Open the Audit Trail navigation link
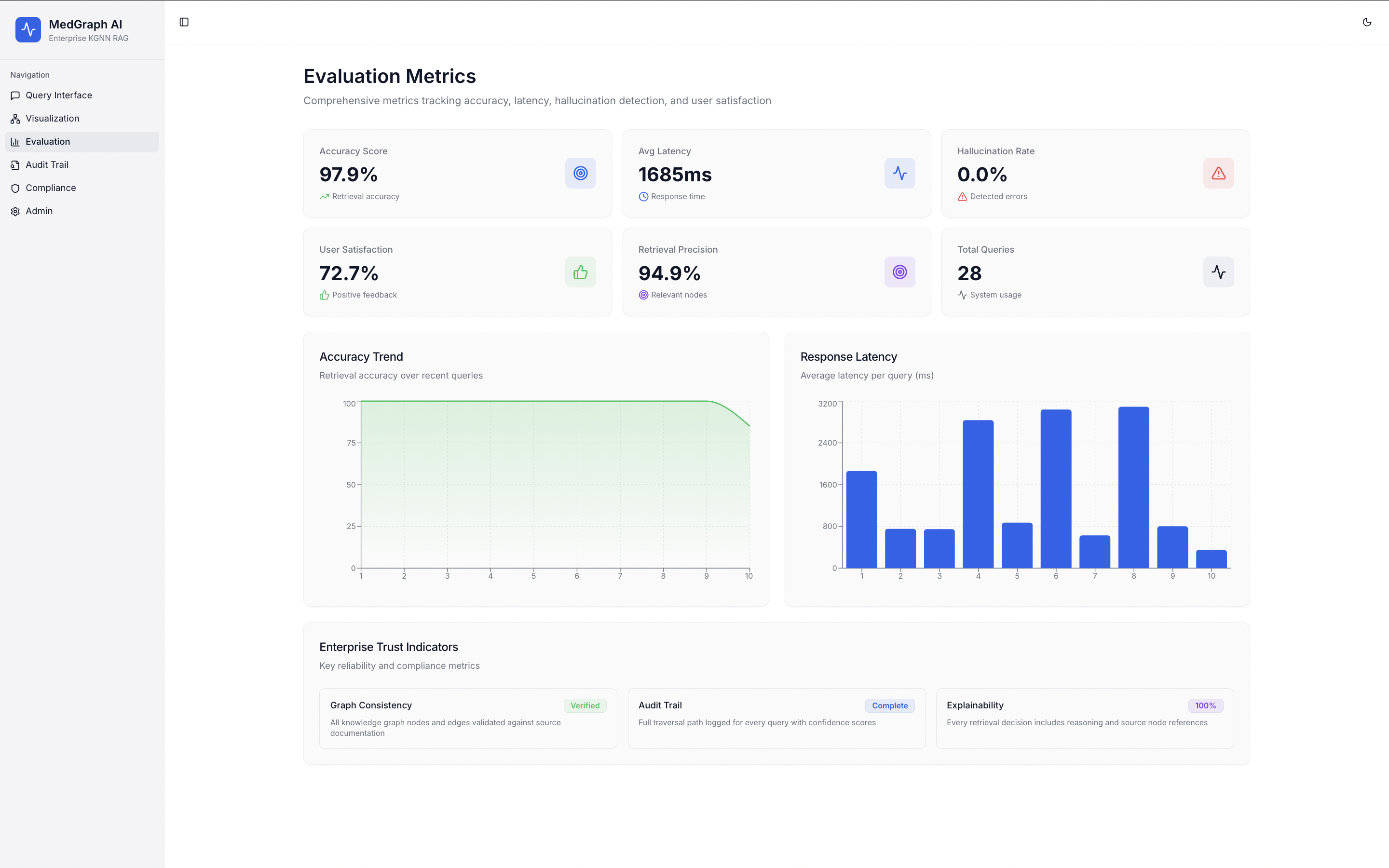This screenshot has width=1389, height=868. 46,165
